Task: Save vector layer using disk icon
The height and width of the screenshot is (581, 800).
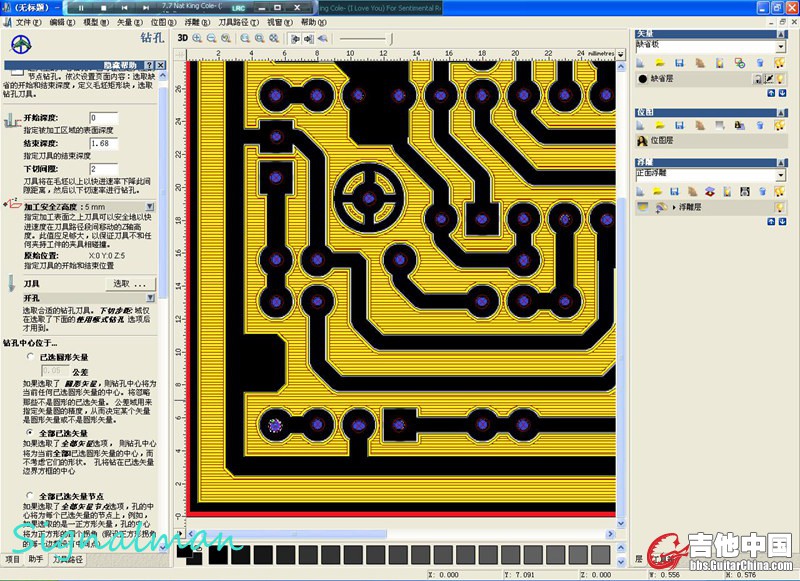Action: [x=678, y=62]
